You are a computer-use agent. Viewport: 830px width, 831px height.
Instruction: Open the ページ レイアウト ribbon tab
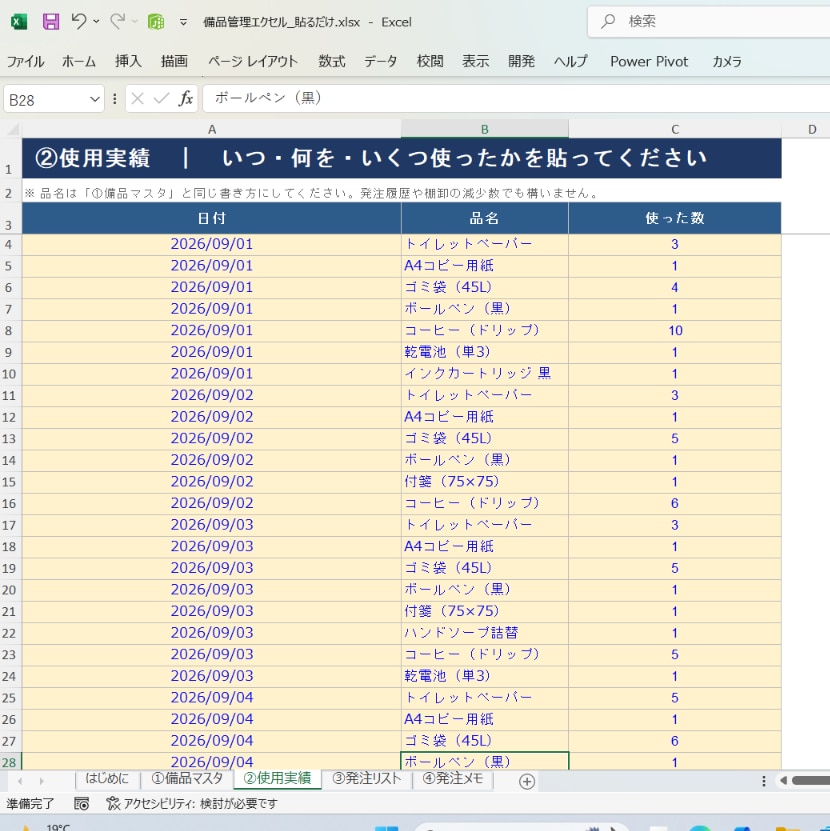pos(253,61)
